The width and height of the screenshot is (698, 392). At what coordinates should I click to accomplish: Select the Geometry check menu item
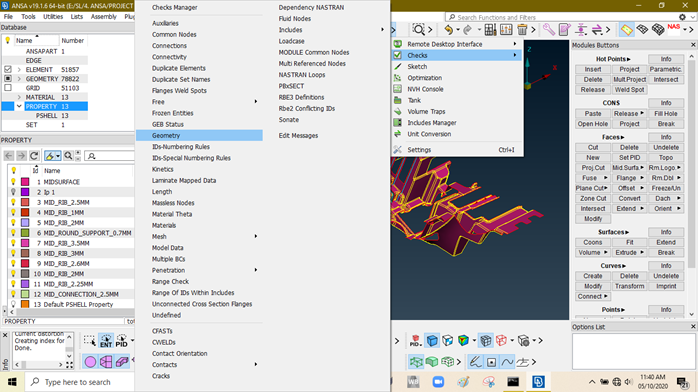(199, 135)
